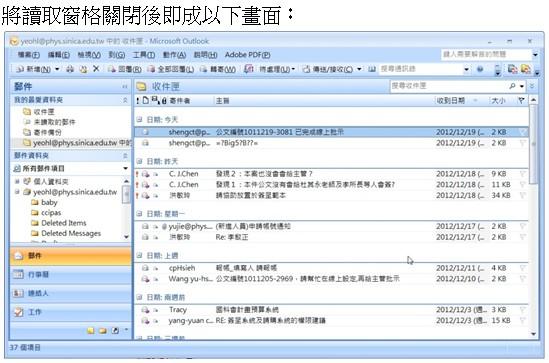Open the message from cpHsieh
Screen dimensions: 549x363
click(x=332, y=268)
